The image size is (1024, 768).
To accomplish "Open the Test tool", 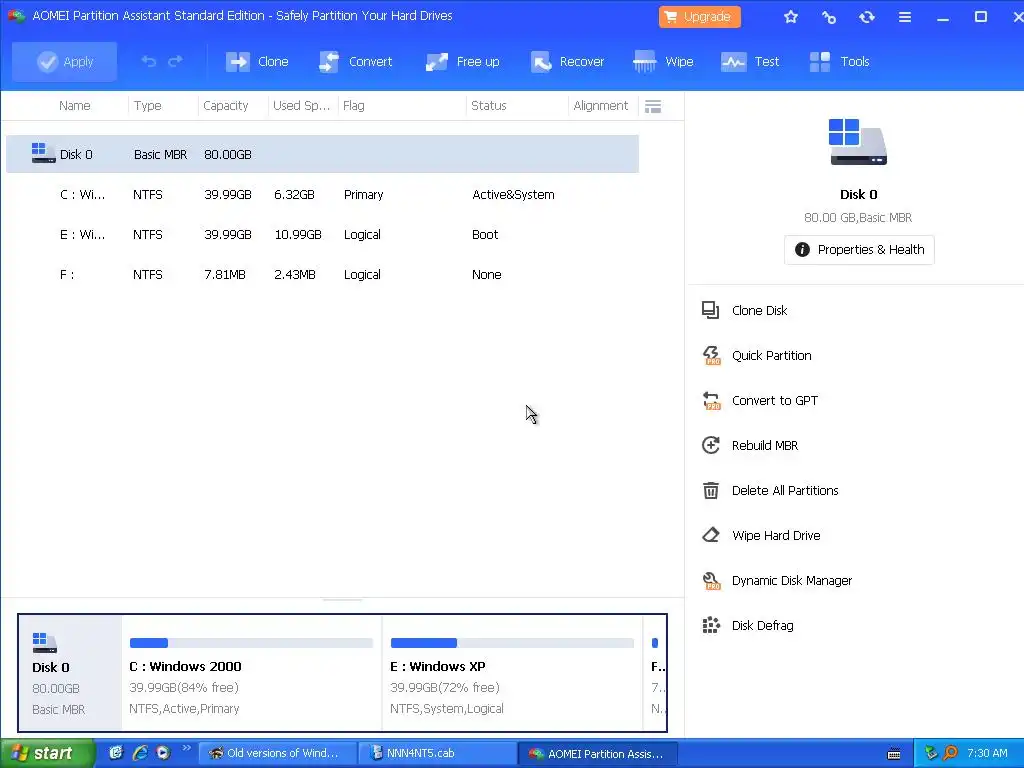I will coord(750,61).
